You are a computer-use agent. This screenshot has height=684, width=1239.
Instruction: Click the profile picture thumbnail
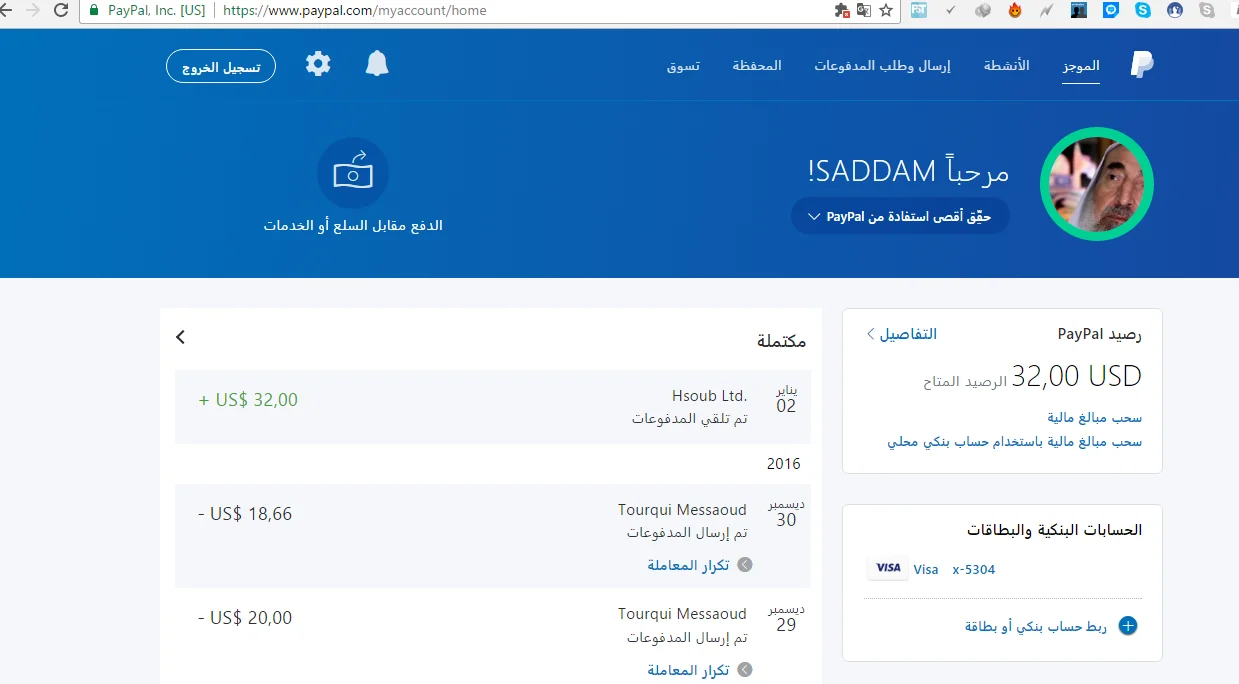click(1096, 184)
